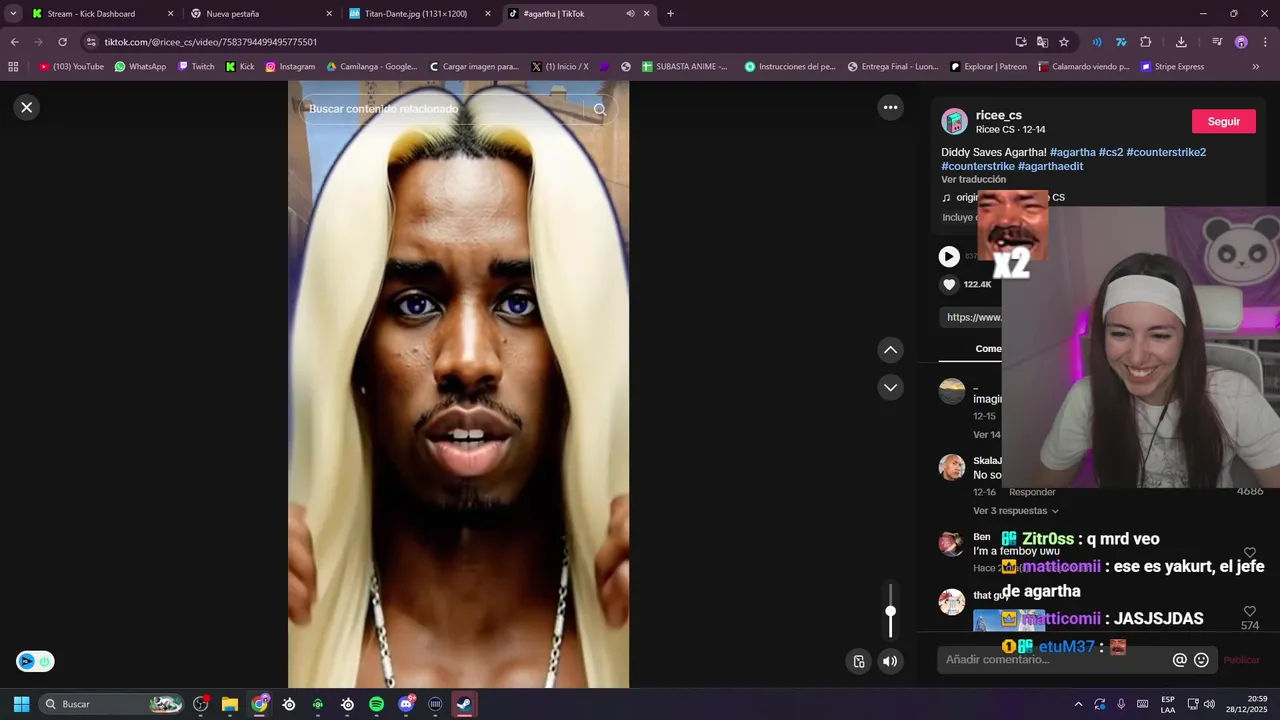
Task: Show more bookmarks chevron
Action: tap(1256, 67)
